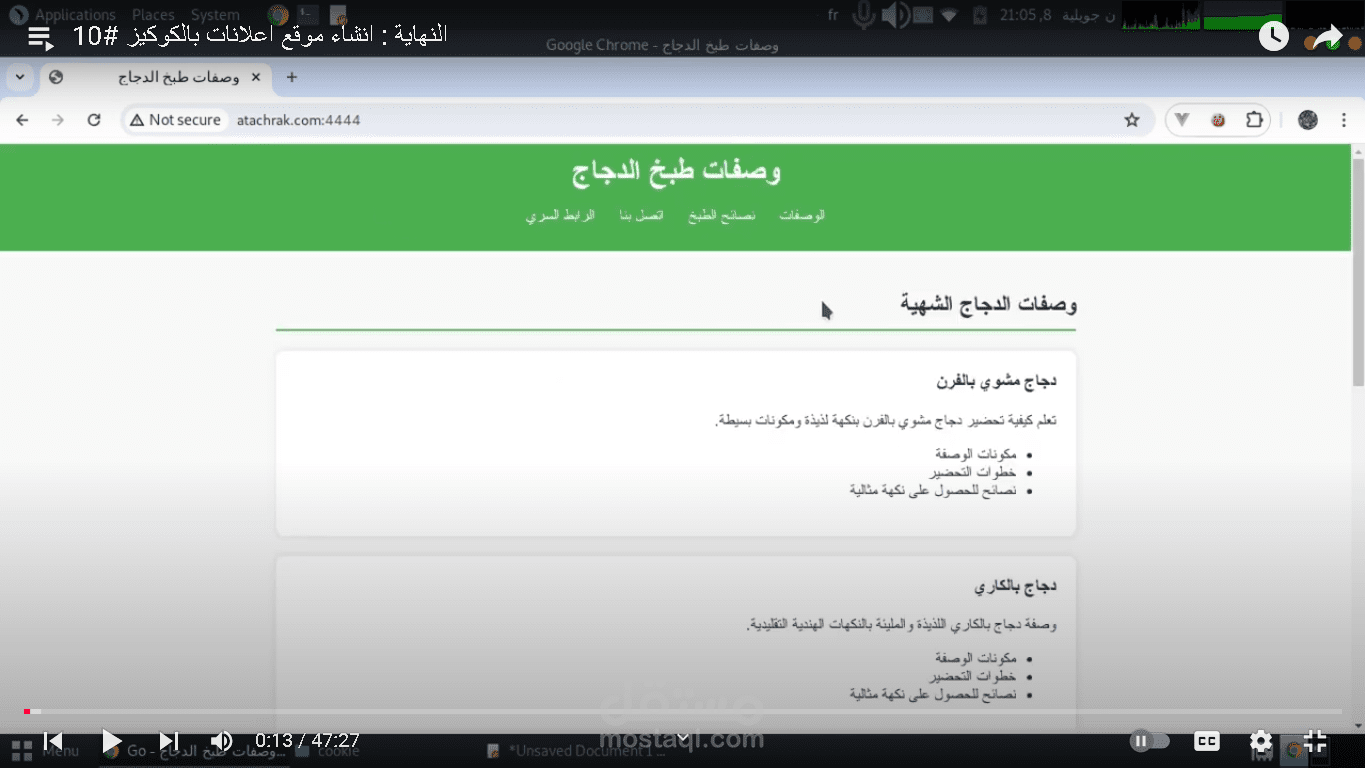Click the دجاج بالكاري recipe title
The height and width of the screenshot is (768, 1365).
pos(1015,585)
